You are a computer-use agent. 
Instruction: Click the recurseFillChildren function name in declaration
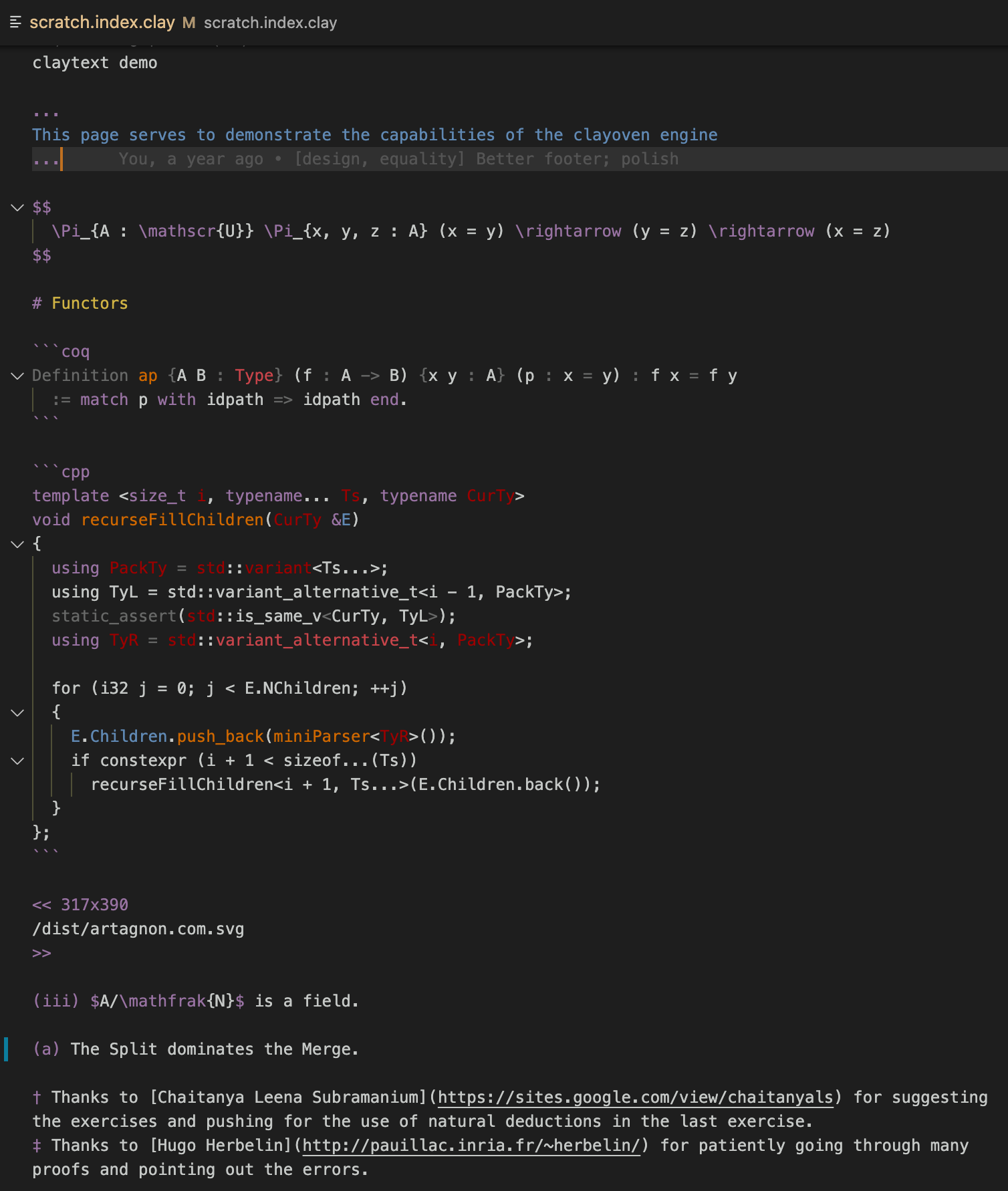coord(172,520)
